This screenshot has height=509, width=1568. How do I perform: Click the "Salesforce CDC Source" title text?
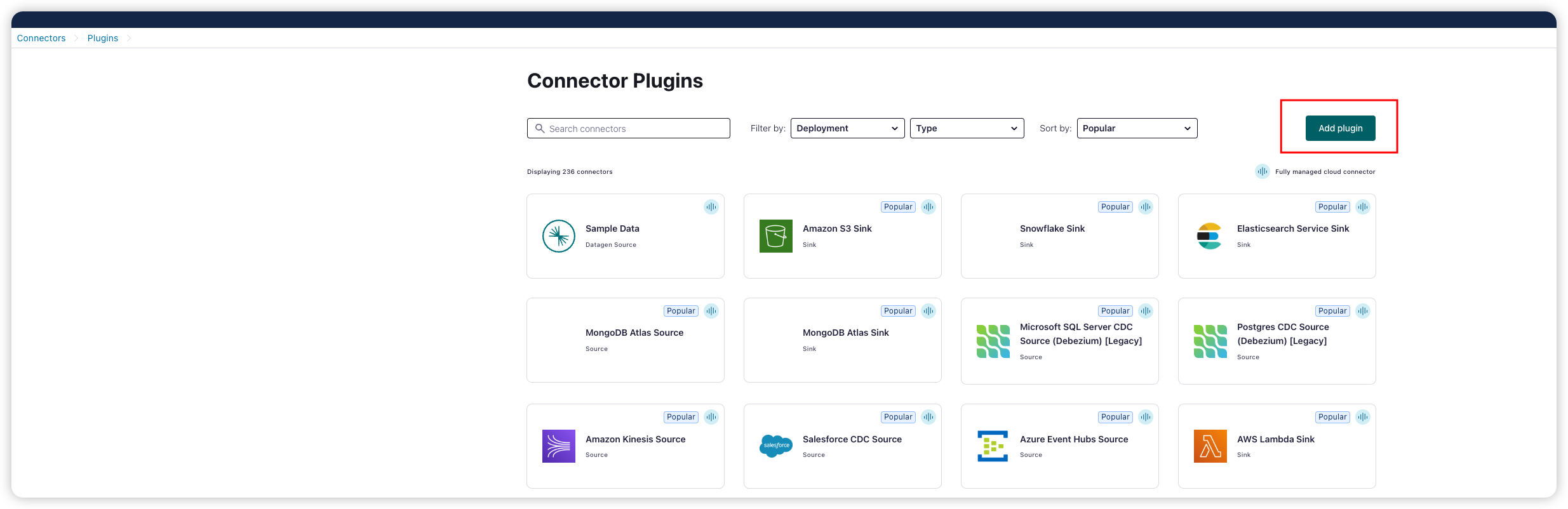point(852,439)
